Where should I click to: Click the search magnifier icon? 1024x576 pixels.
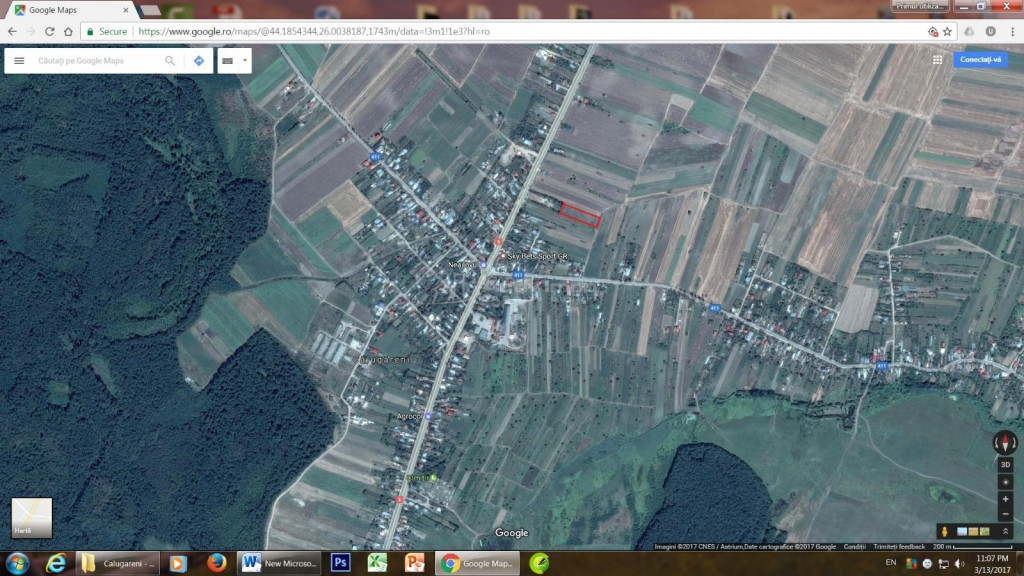(x=170, y=61)
